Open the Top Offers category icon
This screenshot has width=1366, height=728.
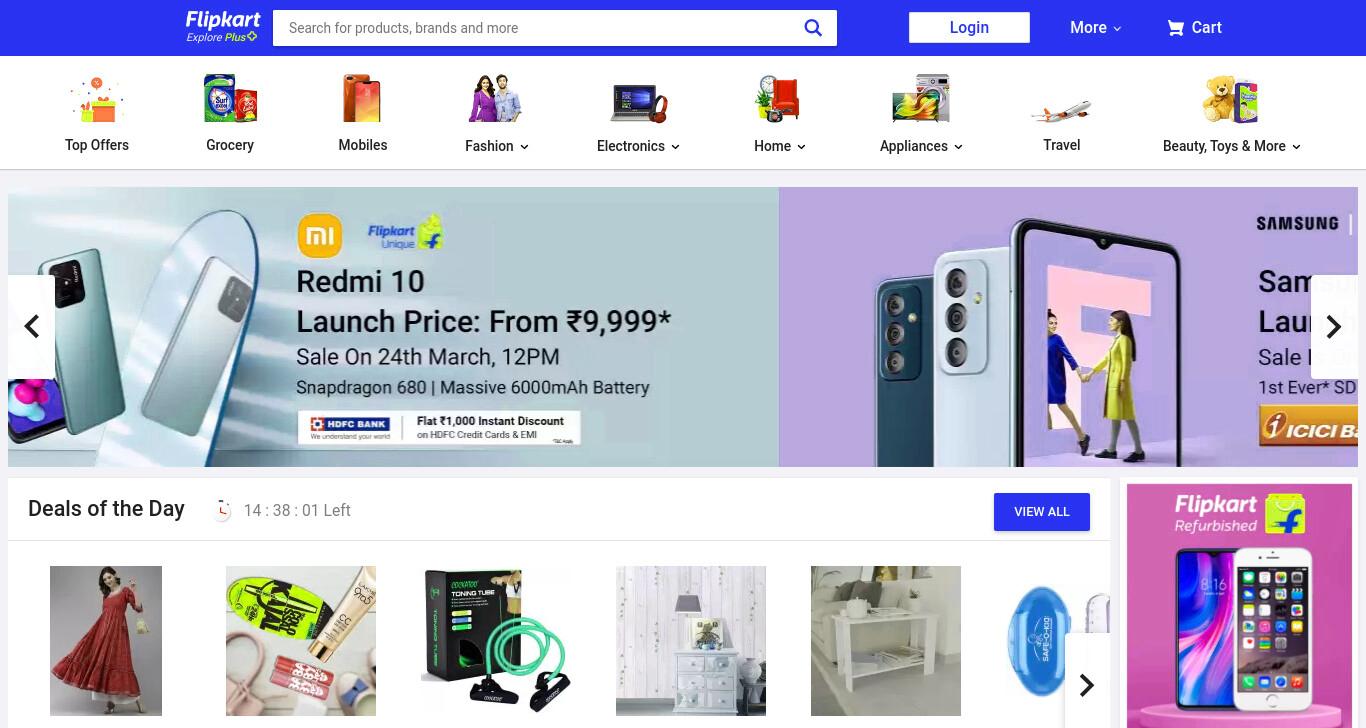pos(97,100)
